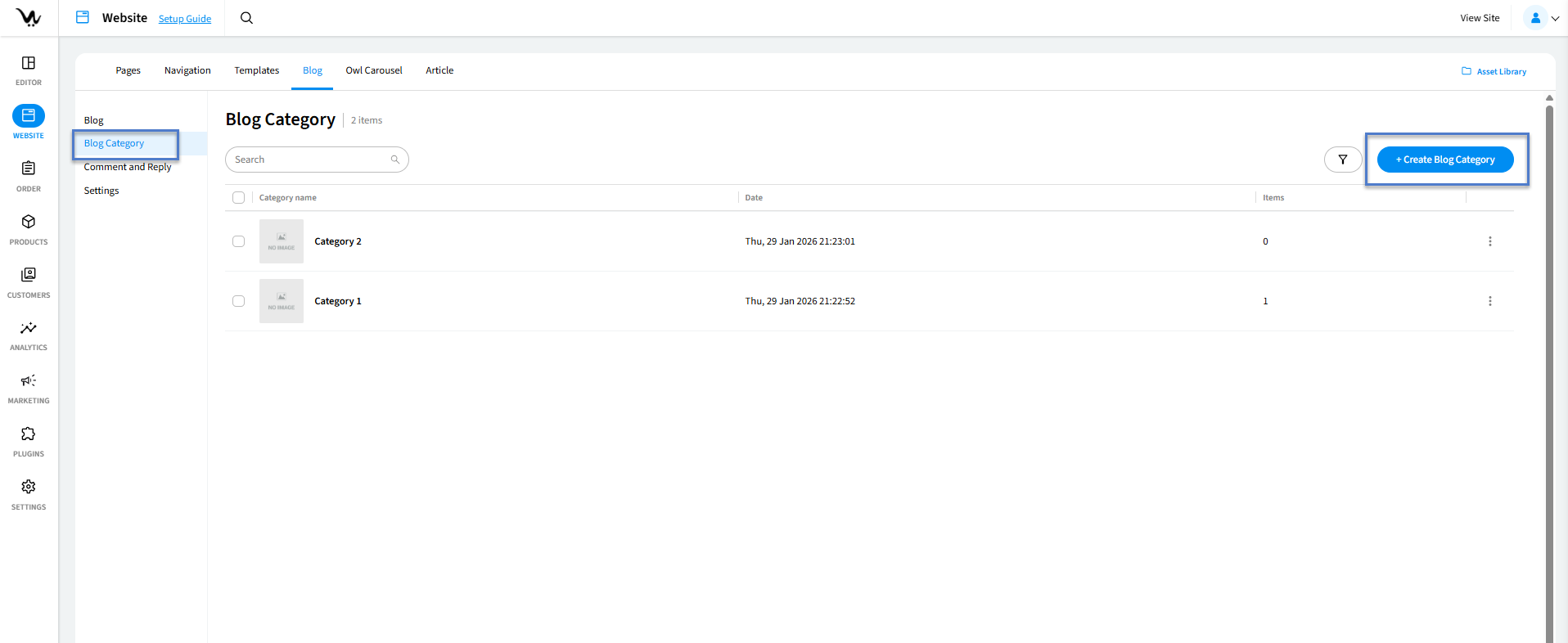
Task: Tick the checkbox for Category 1
Action: pos(239,301)
